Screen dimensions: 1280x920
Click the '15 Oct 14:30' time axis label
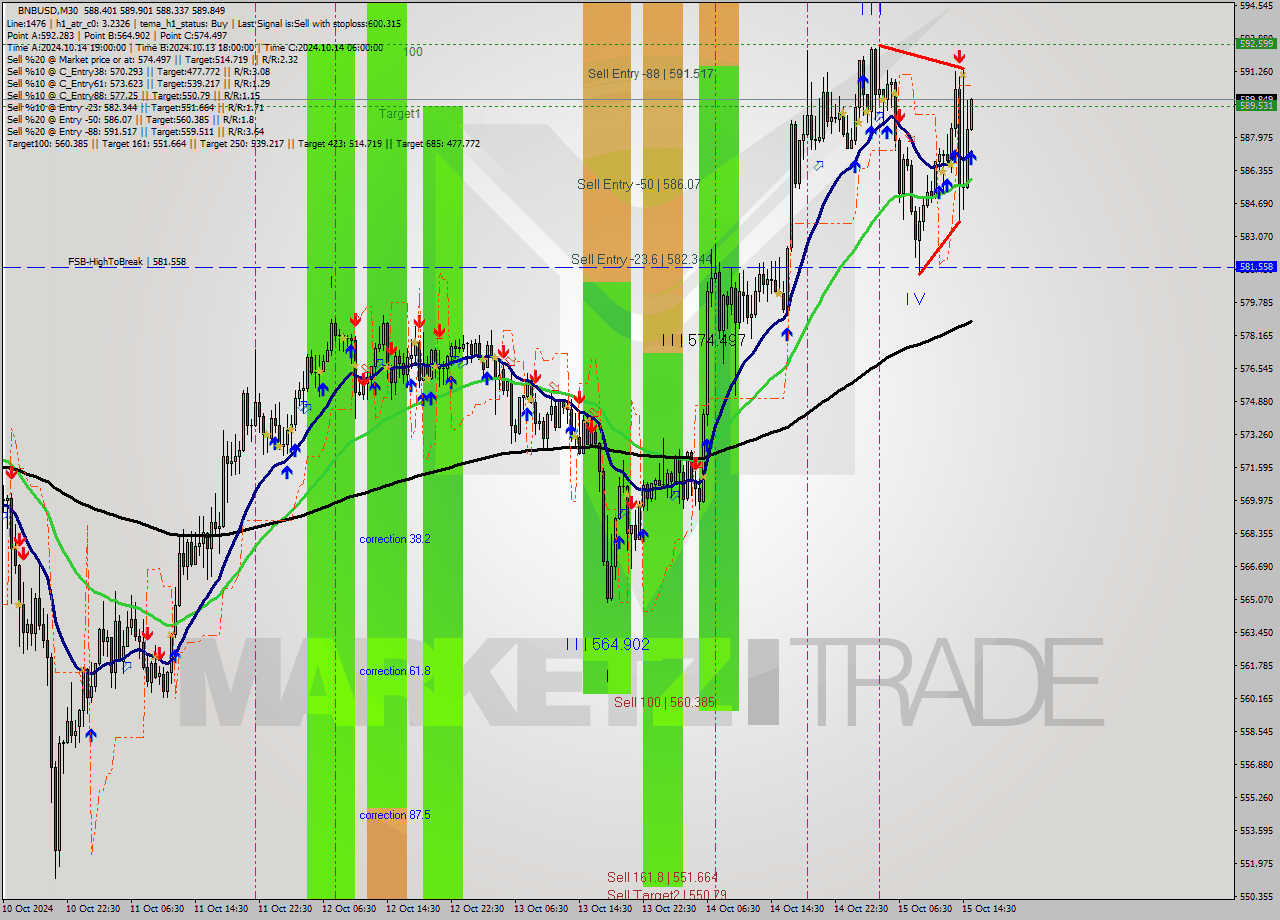(989, 909)
